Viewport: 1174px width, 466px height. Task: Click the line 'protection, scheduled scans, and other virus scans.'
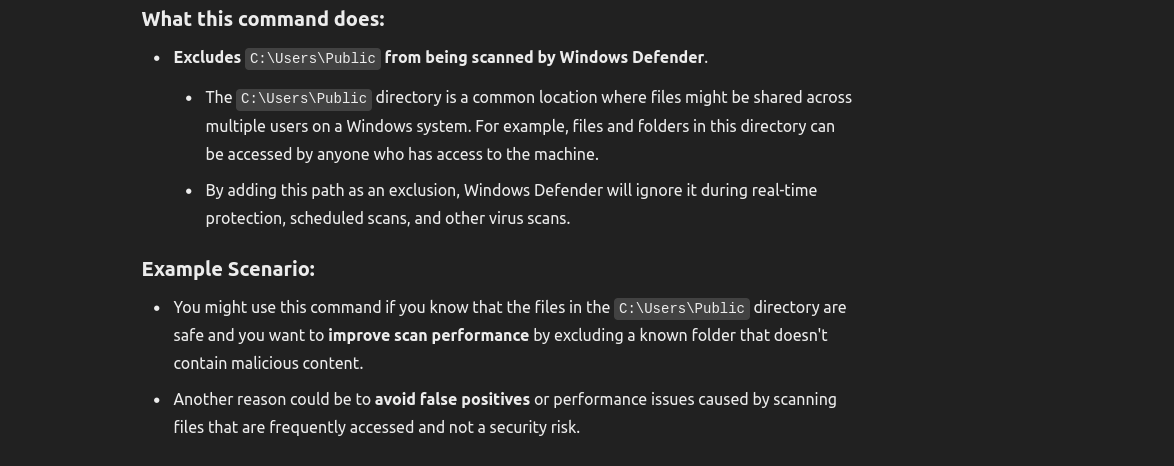388,218
